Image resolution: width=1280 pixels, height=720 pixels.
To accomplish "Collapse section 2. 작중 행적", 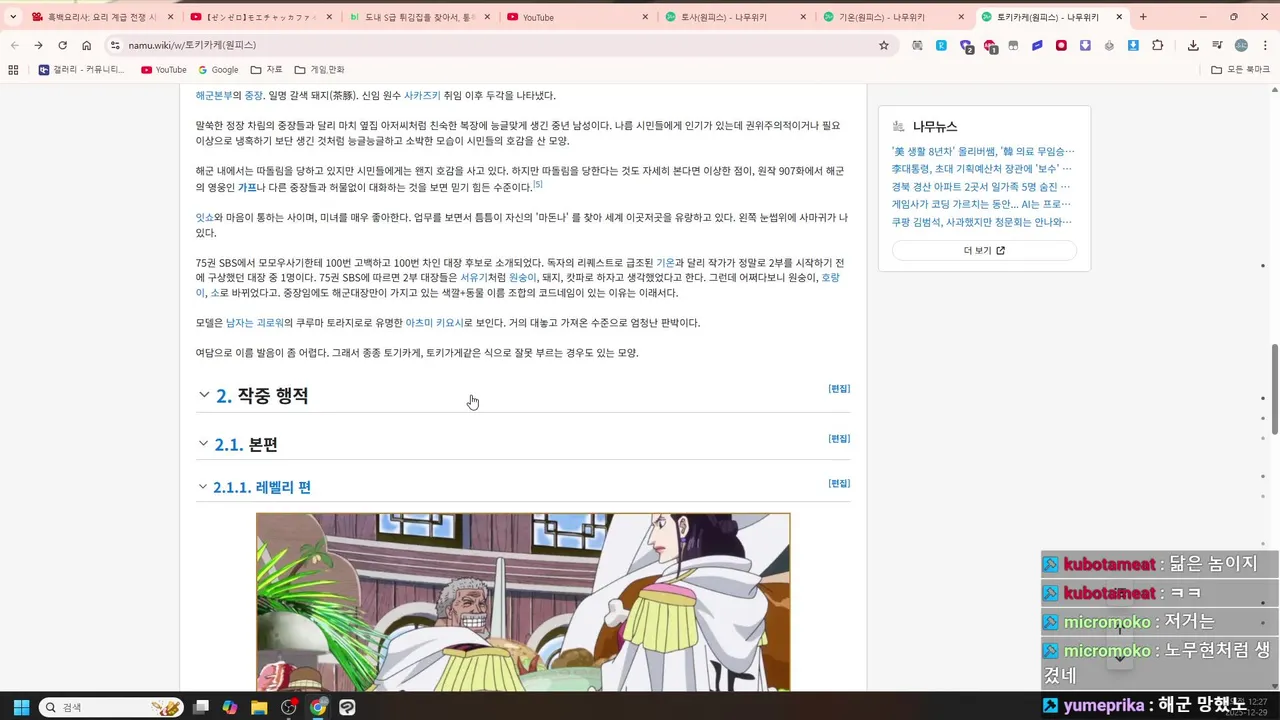I will 204,395.
